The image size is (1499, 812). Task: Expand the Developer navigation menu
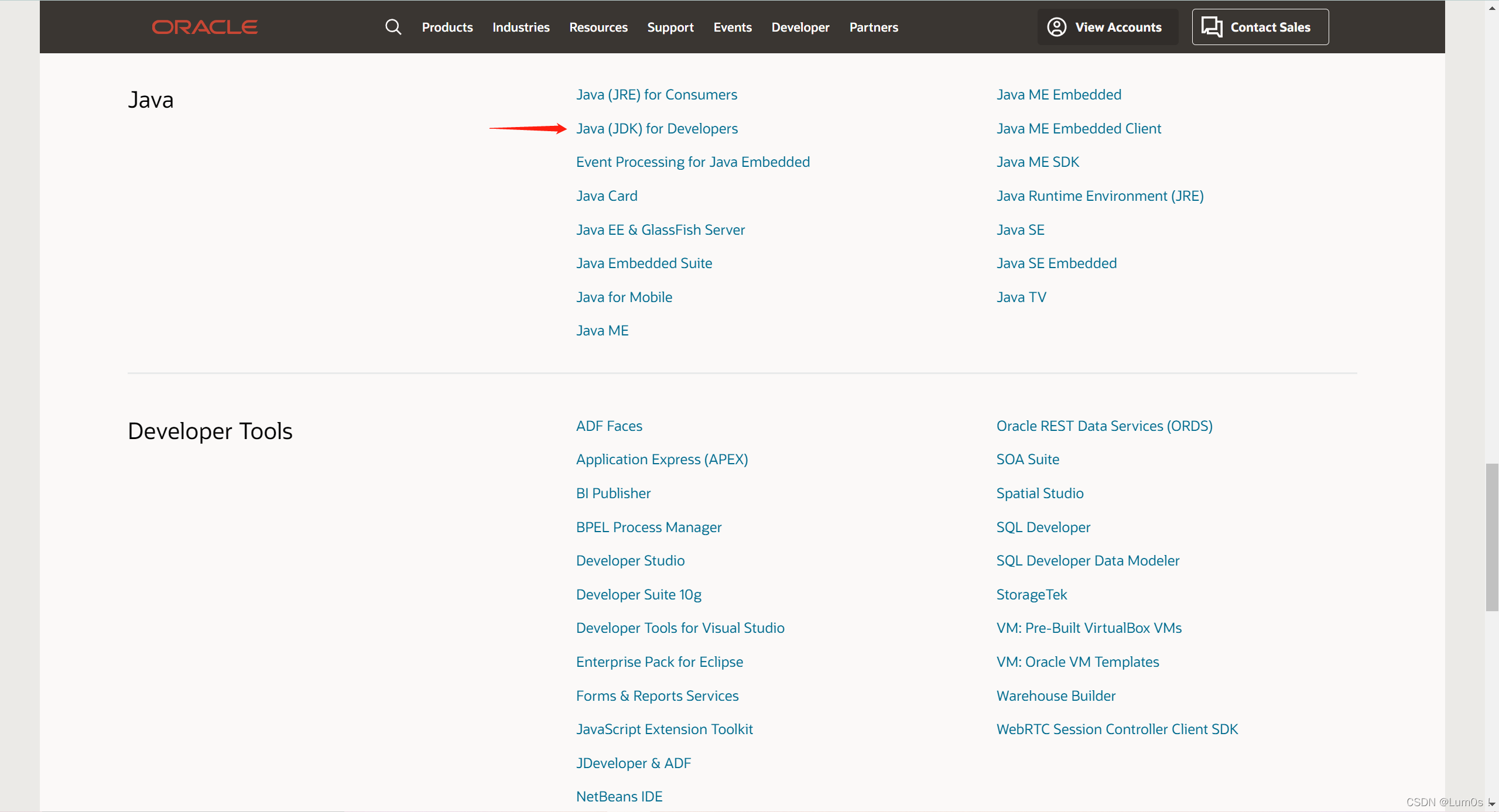tap(800, 27)
